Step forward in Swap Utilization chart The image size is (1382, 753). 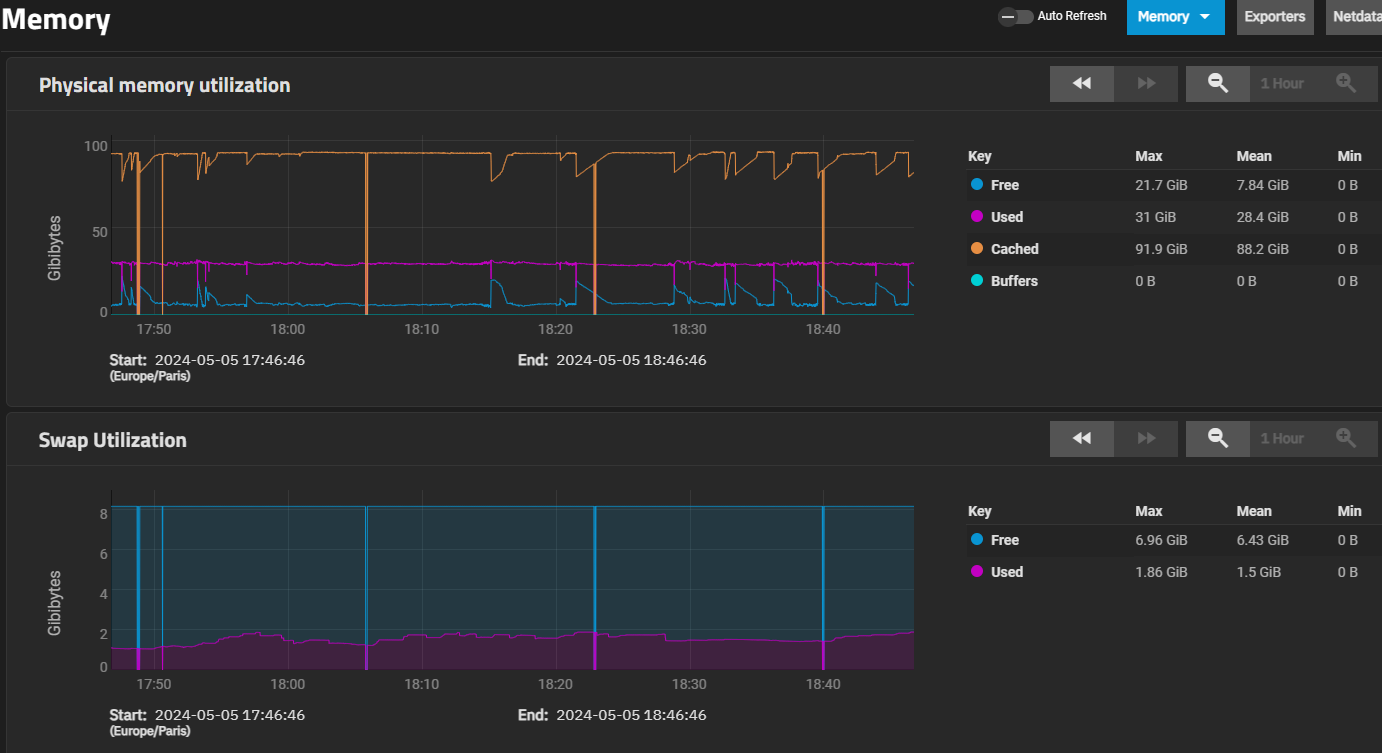click(1146, 439)
